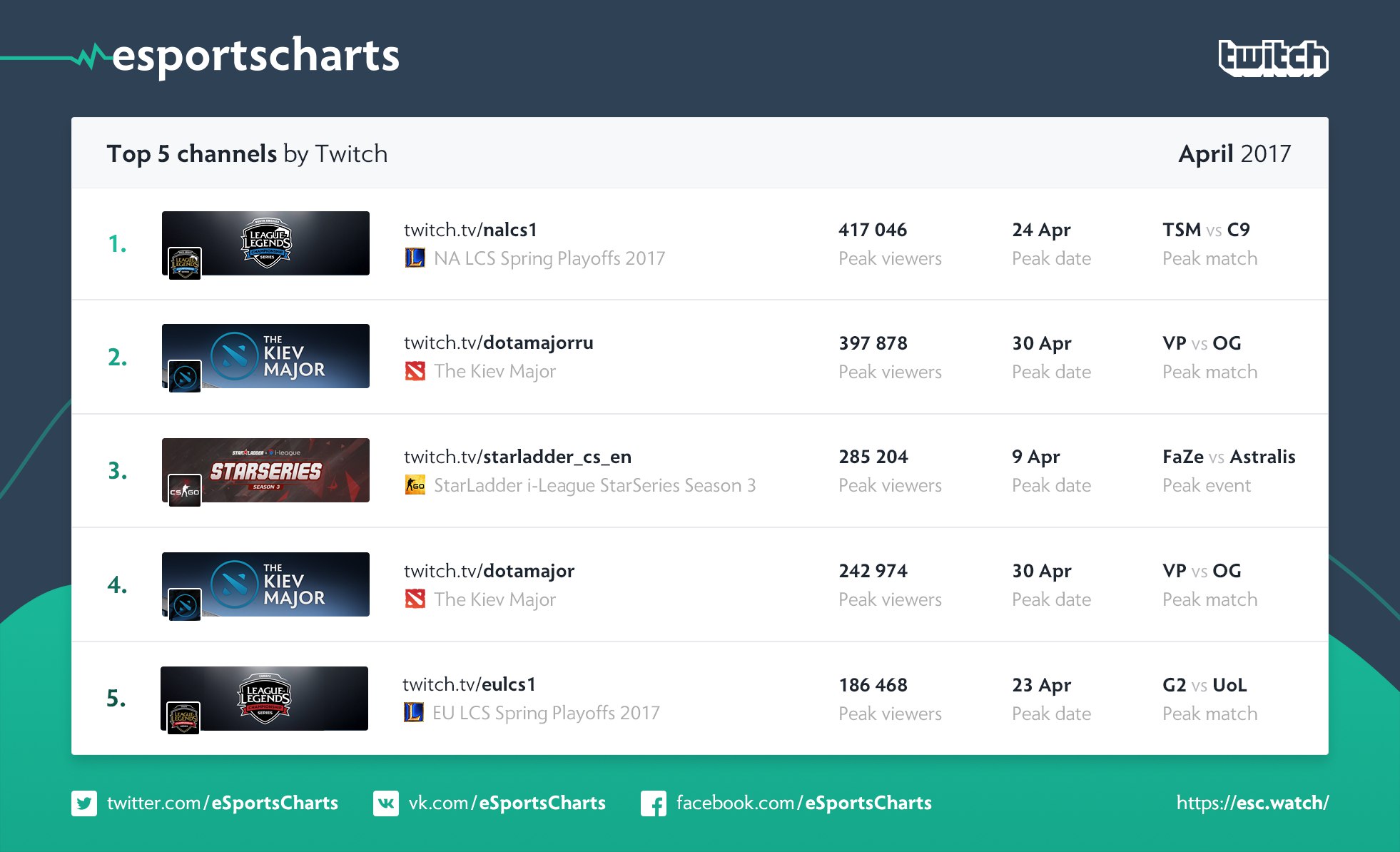Click League of Legends icon beside NA LCS
The width and height of the screenshot is (1400, 852).
click(x=415, y=258)
